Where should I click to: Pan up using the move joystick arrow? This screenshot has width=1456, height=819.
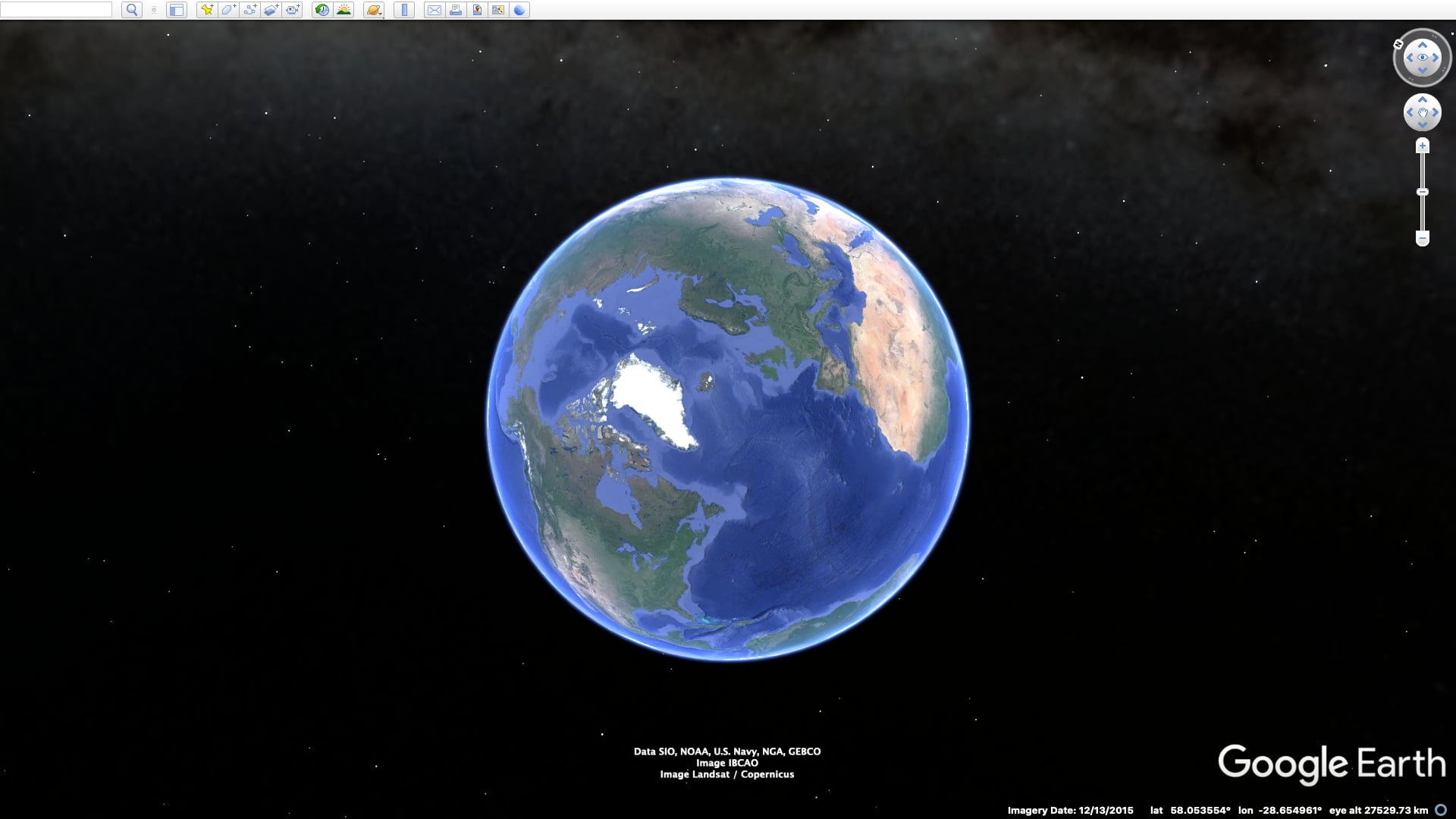pyautogui.click(x=1423, y=99)
